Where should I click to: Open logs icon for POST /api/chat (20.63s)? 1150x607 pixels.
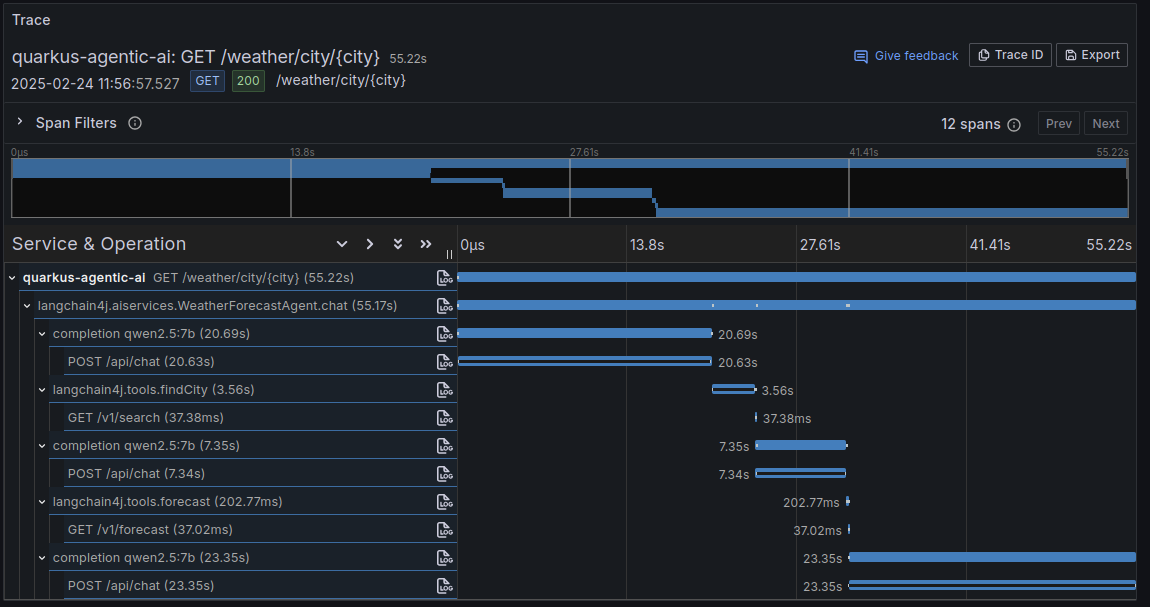[444, 362]
